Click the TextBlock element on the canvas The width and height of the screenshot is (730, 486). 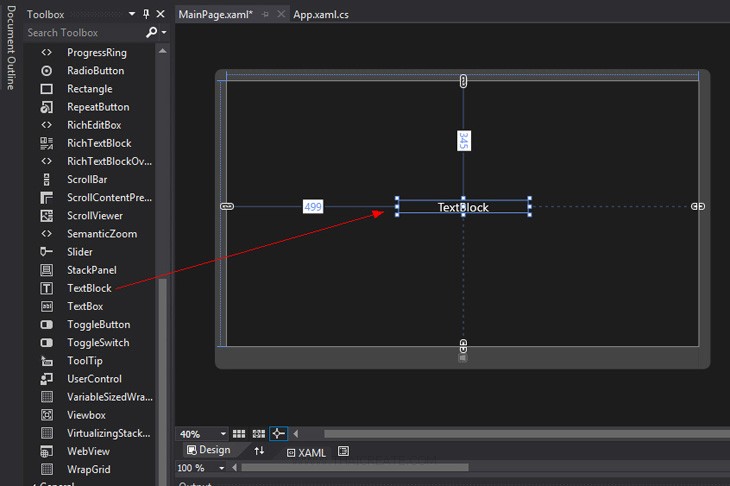pos(463,207)
